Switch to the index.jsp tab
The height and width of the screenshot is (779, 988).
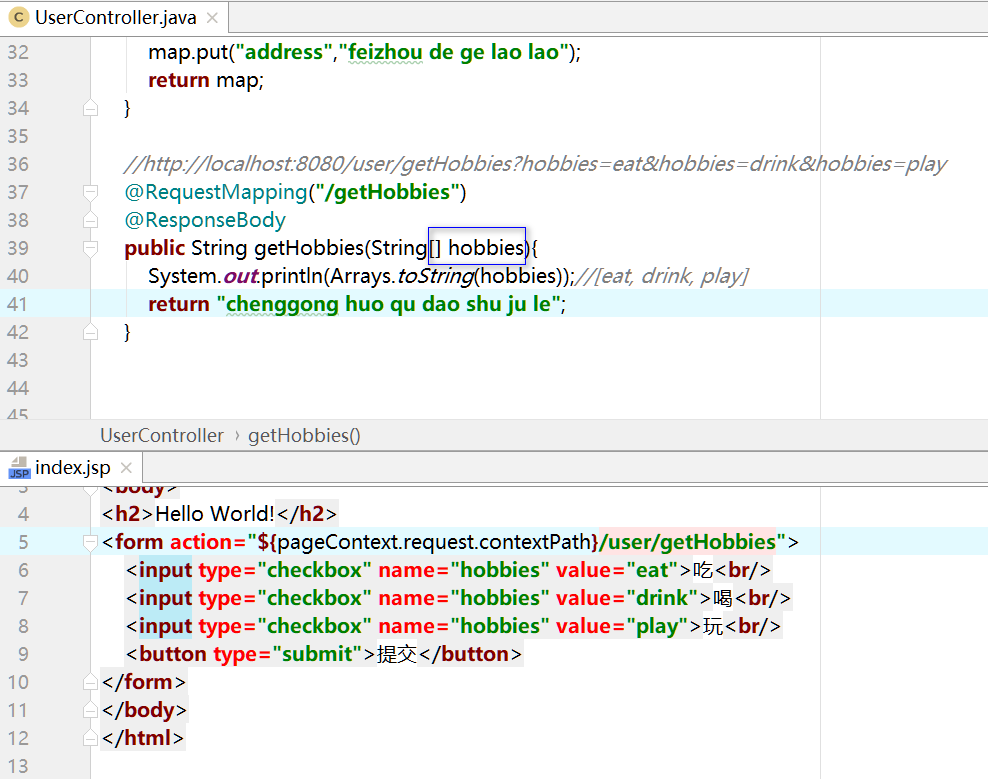[x=72, y=468]
